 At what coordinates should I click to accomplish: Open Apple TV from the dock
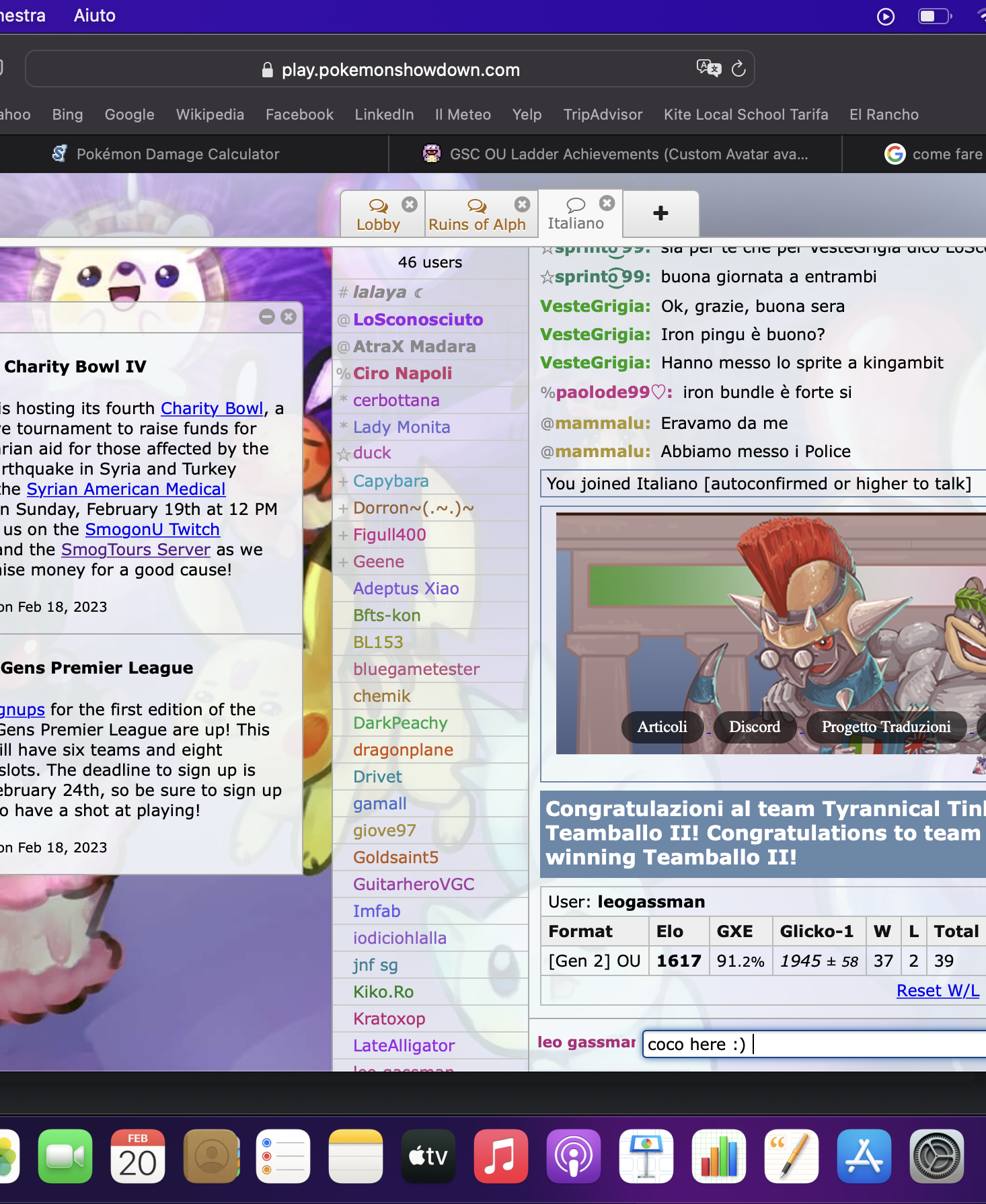click(x=428, y=1156)
